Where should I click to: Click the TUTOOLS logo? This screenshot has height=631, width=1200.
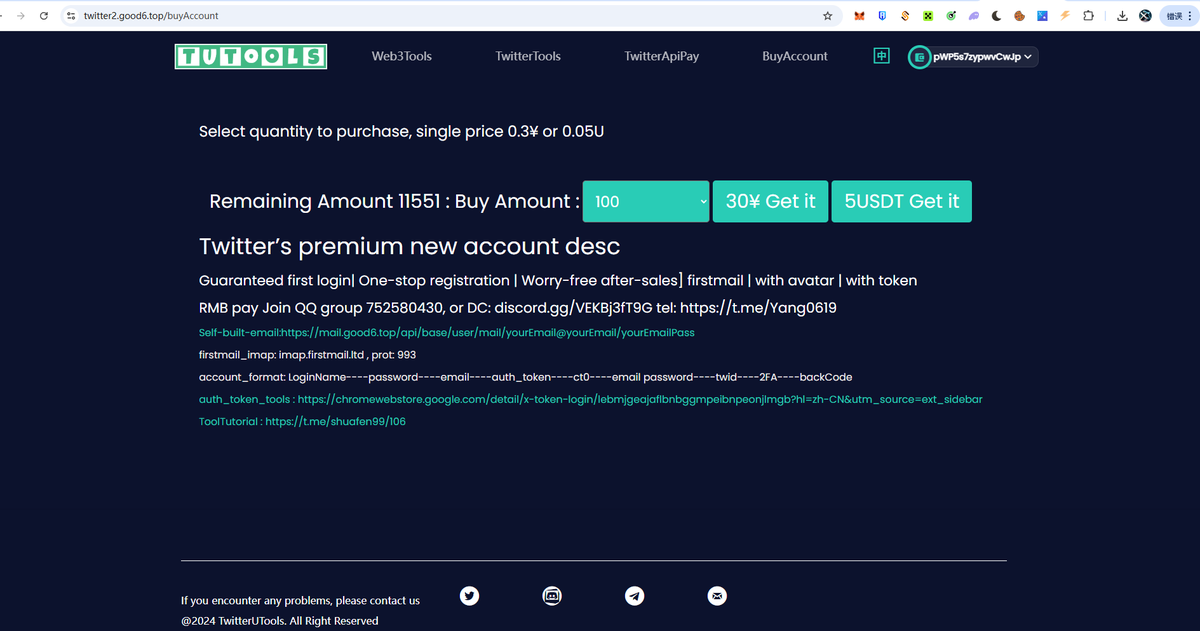coord(251,56)
